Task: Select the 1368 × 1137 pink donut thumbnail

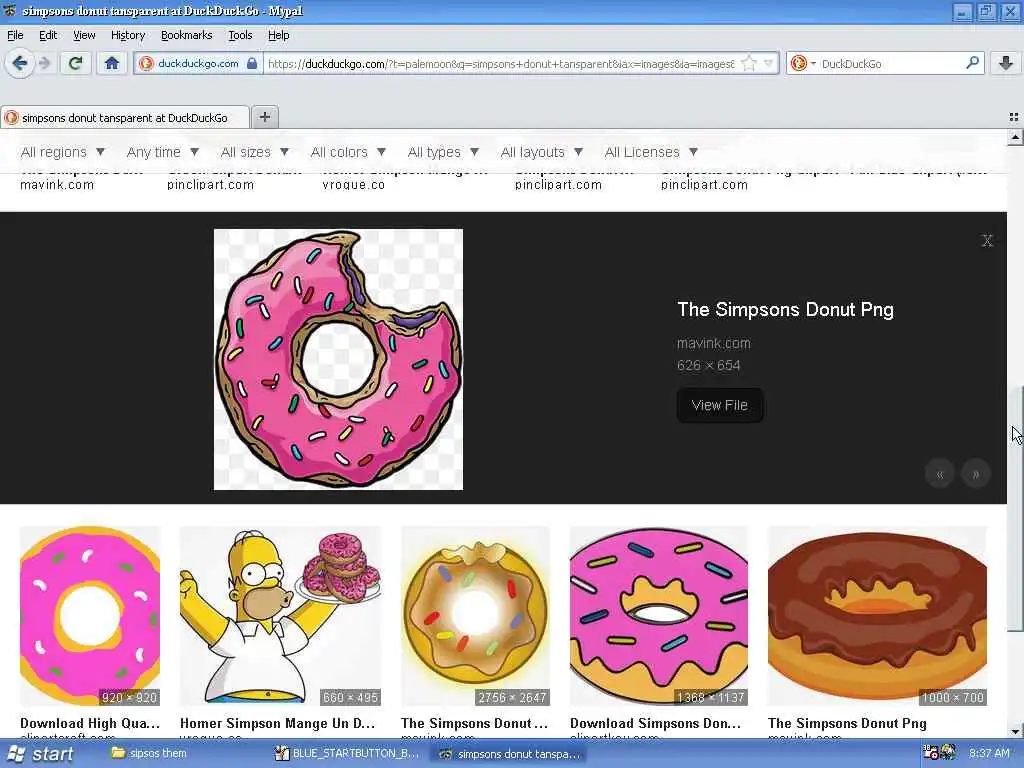Action: 659,616
